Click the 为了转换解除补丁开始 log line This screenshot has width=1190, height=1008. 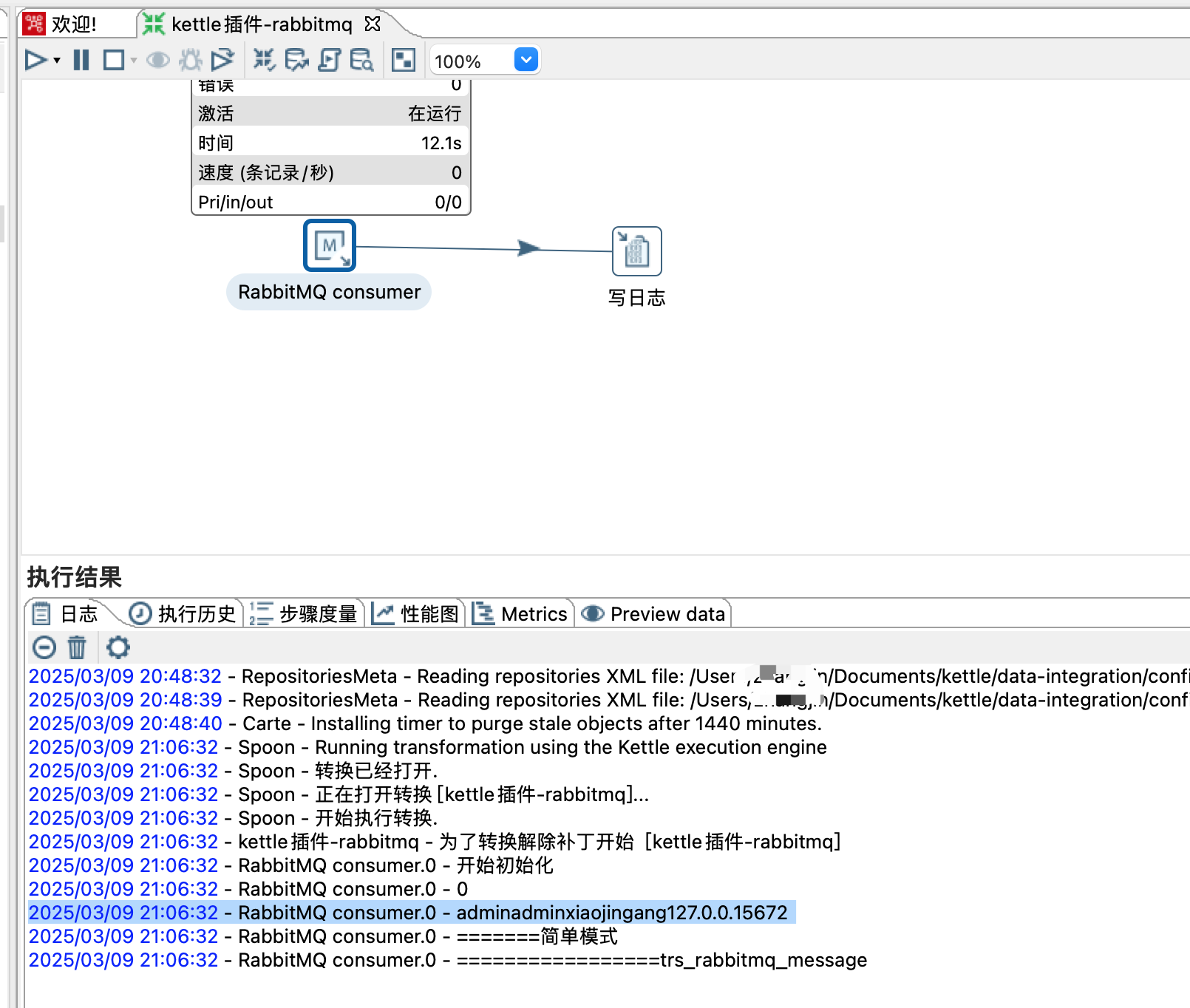point(435,842)
